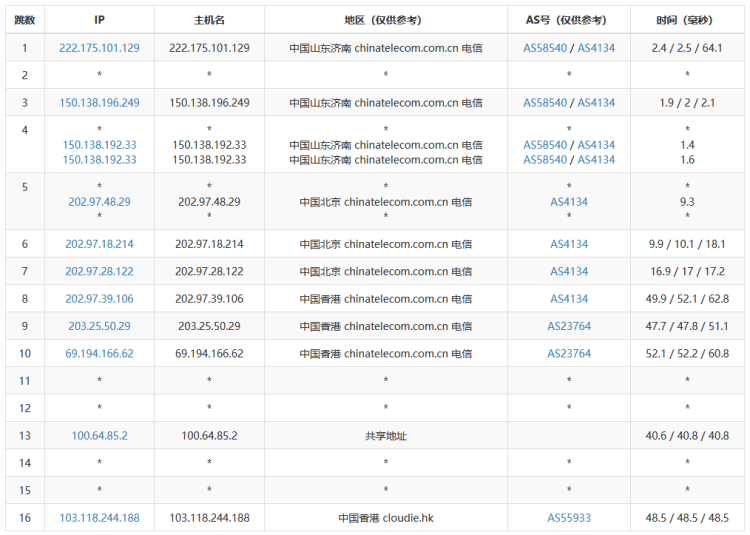This screenshot has width=750, height=535.
Task: Click the blue 150.138.196.249 IP link
Action: [x=99, y=103]
